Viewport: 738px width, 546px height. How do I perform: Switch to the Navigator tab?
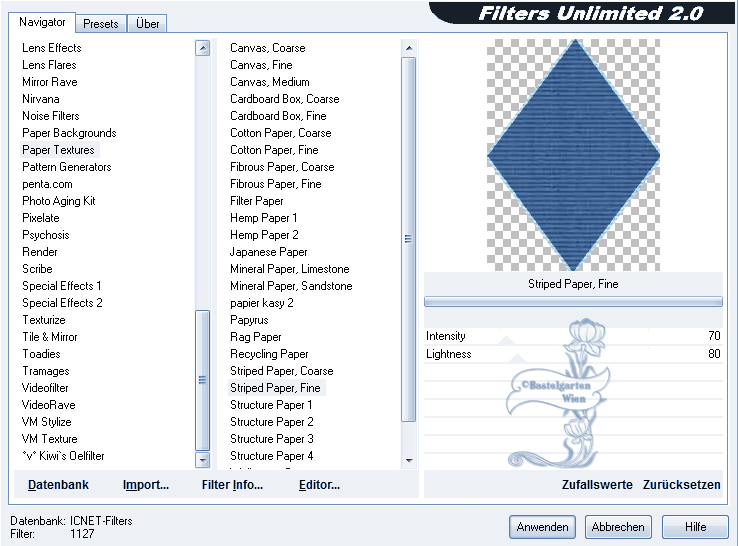[42, 22]
